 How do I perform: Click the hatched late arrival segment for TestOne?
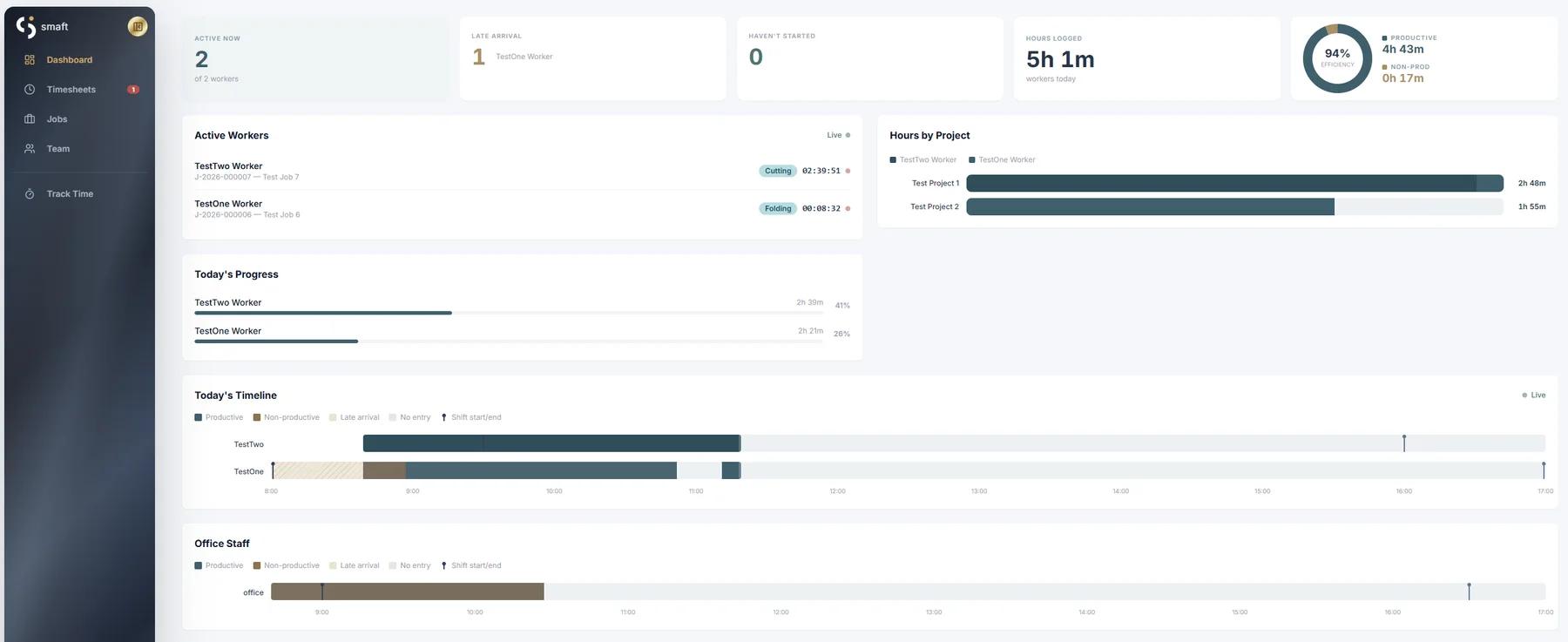coord(318,470)
